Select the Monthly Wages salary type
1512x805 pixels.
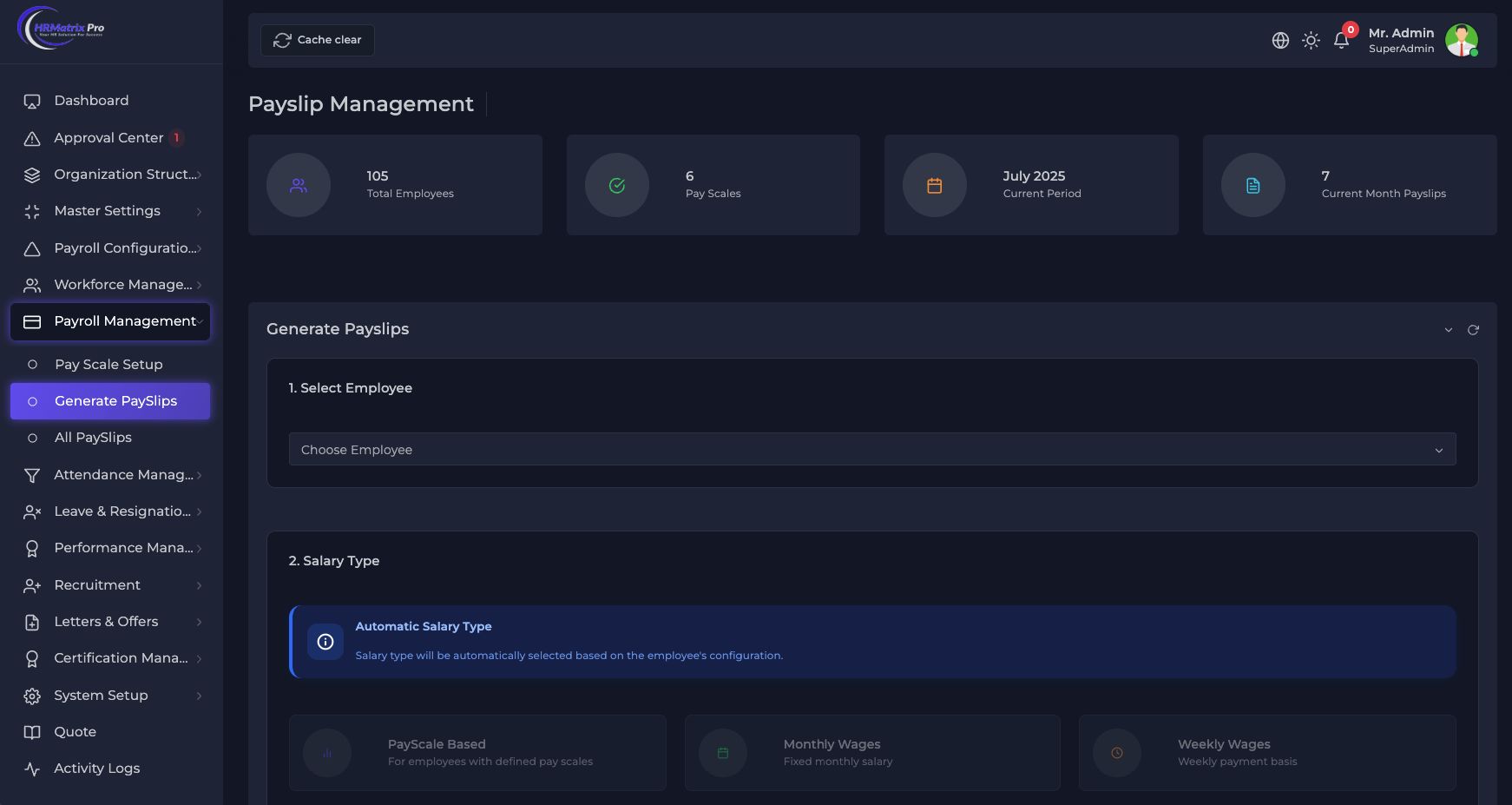[x=872, y=752]
